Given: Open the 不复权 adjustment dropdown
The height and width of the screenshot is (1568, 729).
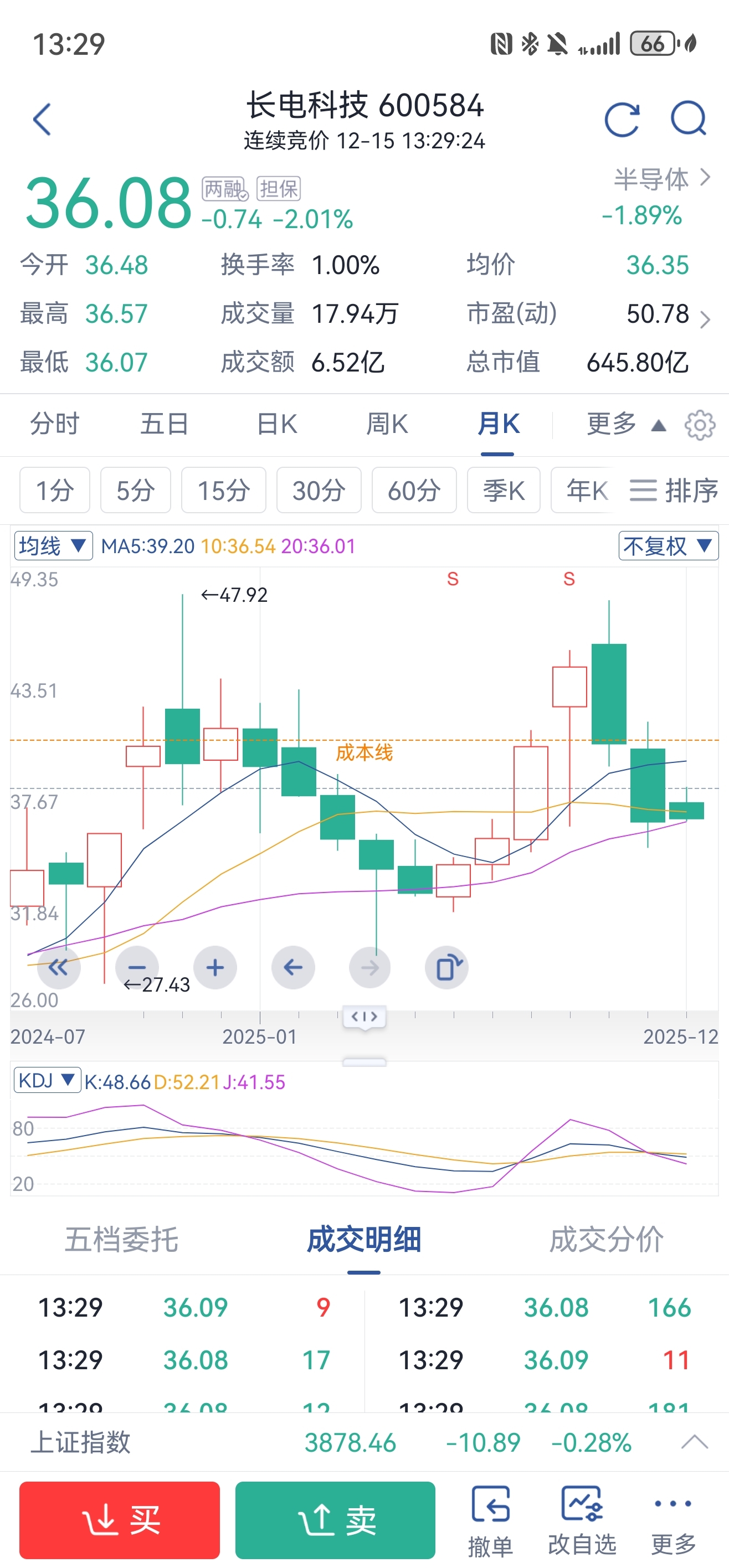Looking at the screenshot, I should tap(668, 546).
